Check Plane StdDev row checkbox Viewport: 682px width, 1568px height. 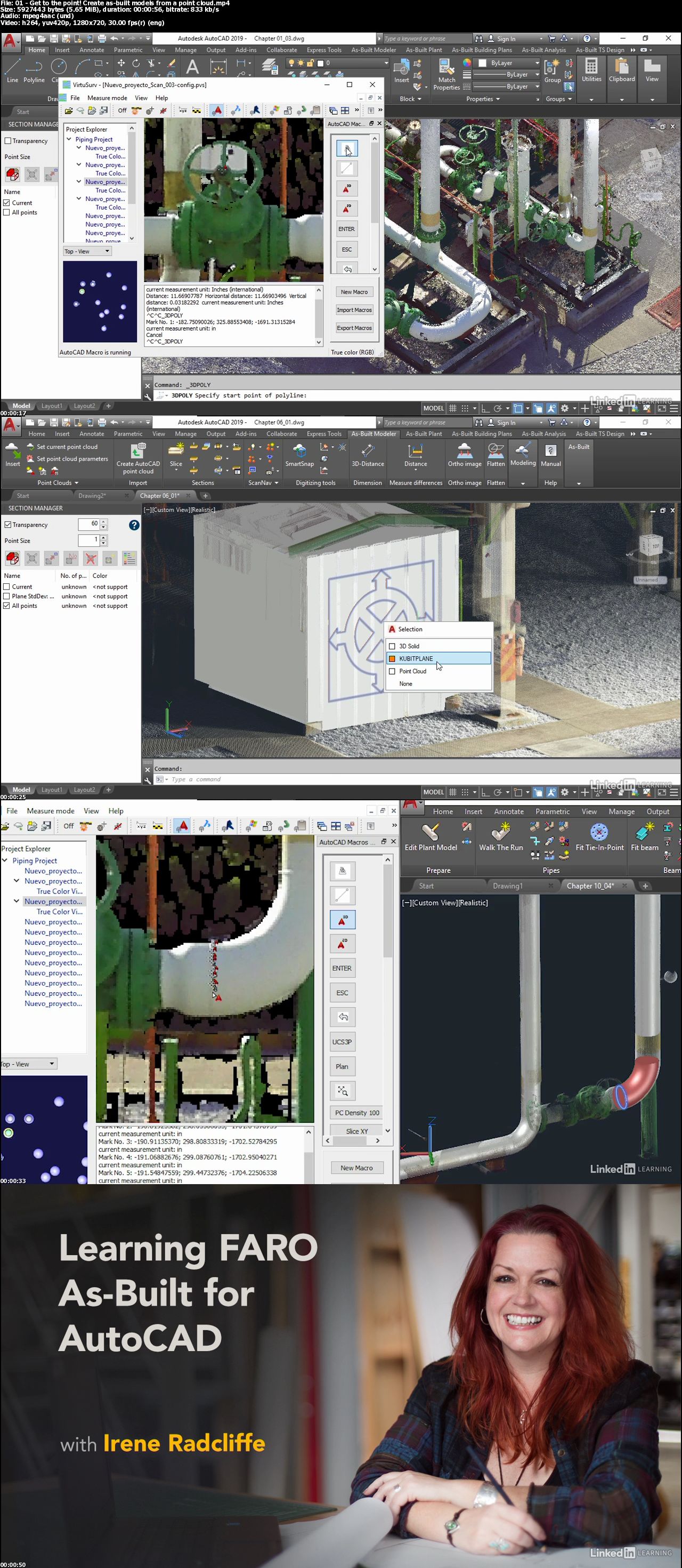pos(7,597)
